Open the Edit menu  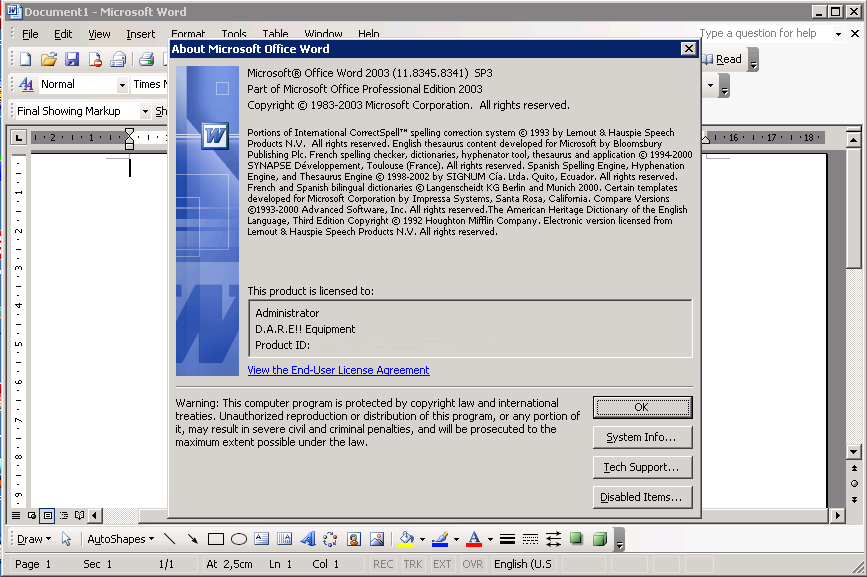pyautogui.click(x=63, y=34)
